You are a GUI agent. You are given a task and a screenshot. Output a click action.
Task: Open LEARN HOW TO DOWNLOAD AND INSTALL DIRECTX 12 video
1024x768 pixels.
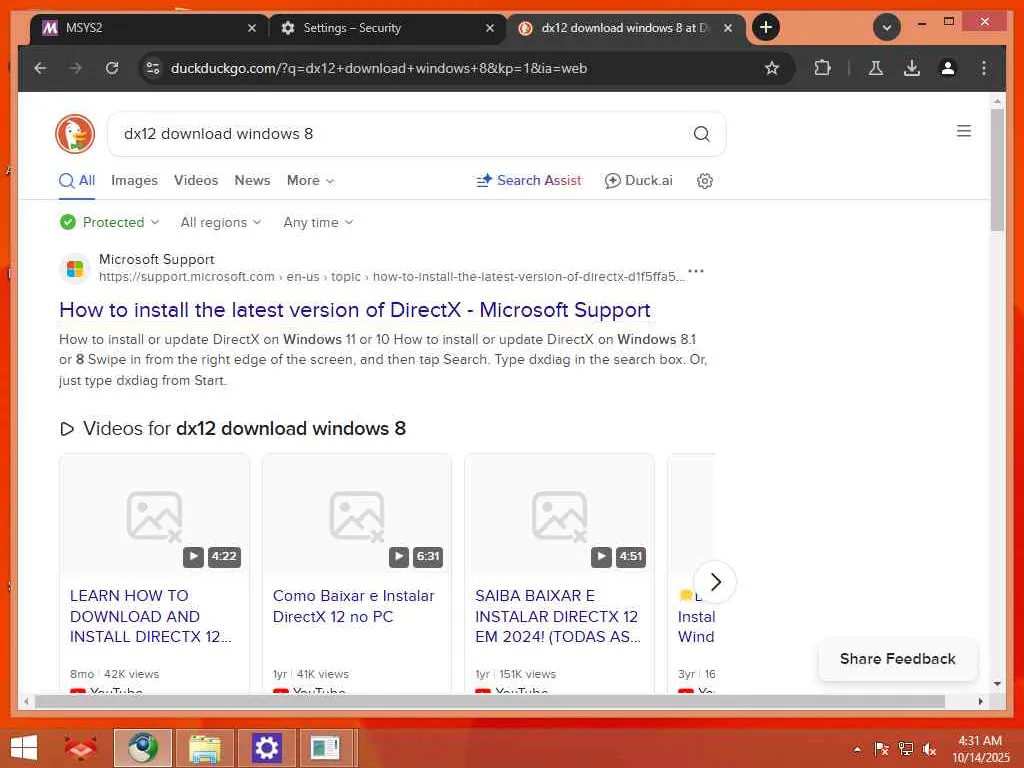pyautogui.click(x=151, y=616)
